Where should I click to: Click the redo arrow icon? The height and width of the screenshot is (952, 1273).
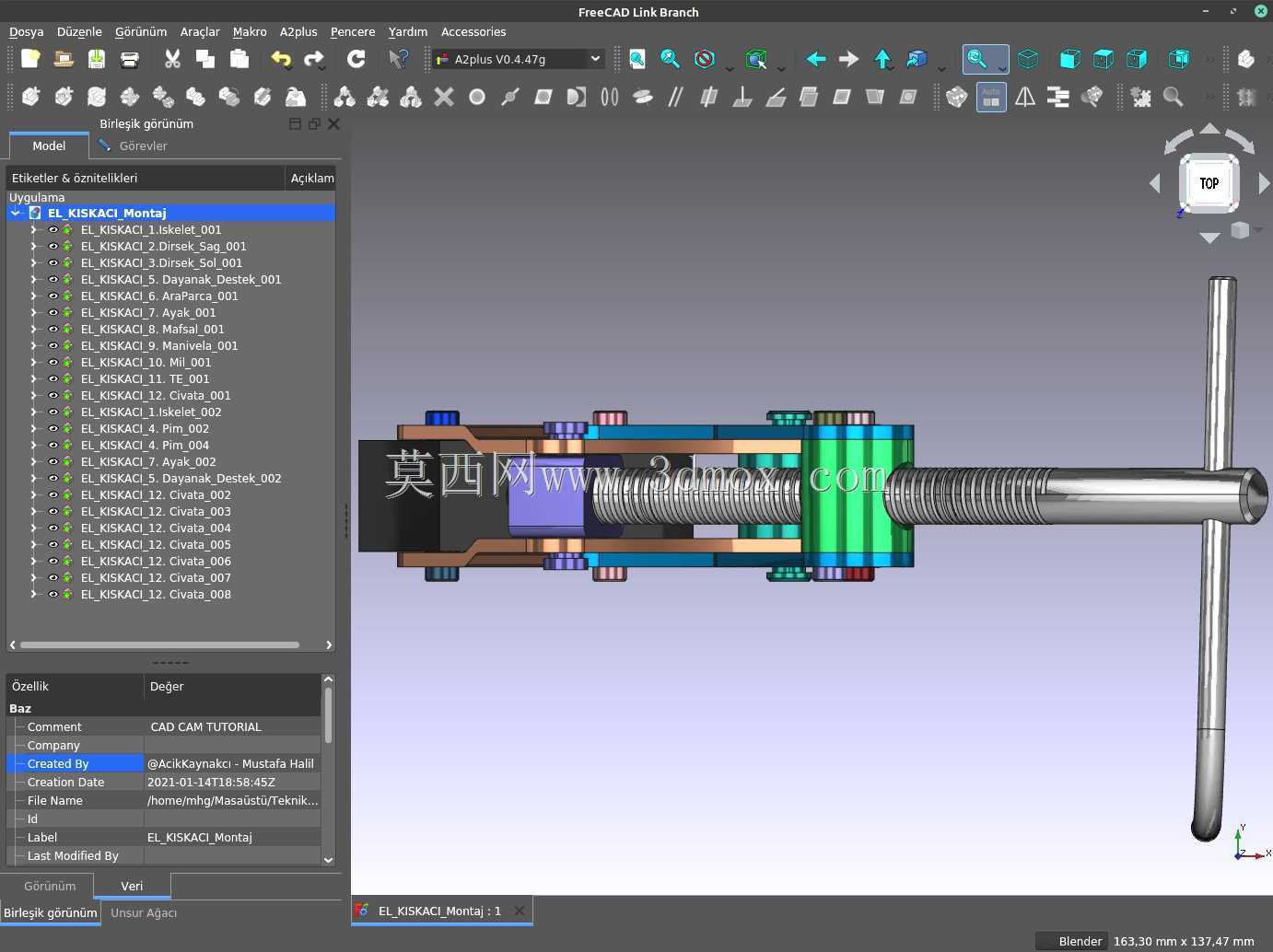click(314, 59)
